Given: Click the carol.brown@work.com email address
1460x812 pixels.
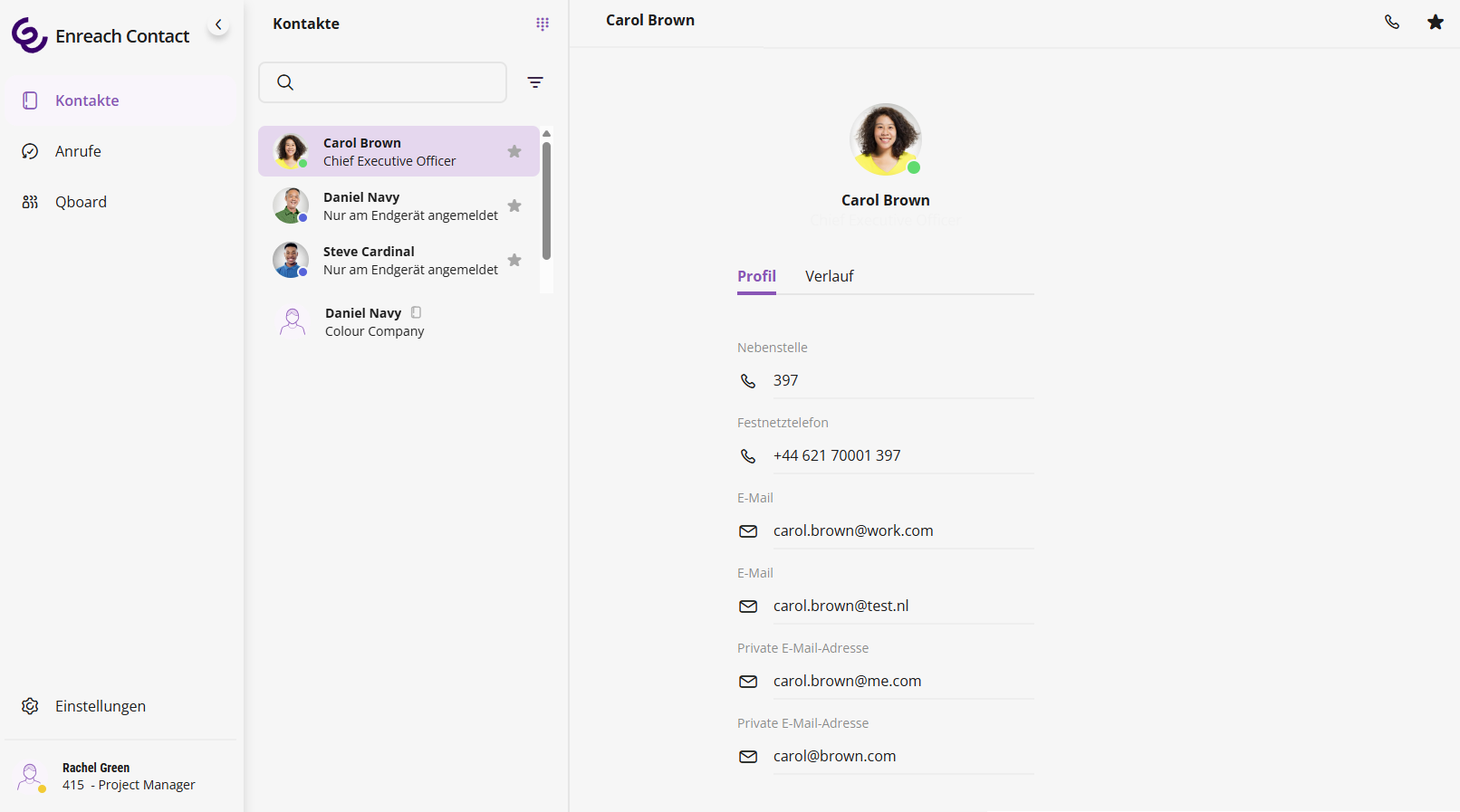Looking at the screenshot, I should (852, 530).
